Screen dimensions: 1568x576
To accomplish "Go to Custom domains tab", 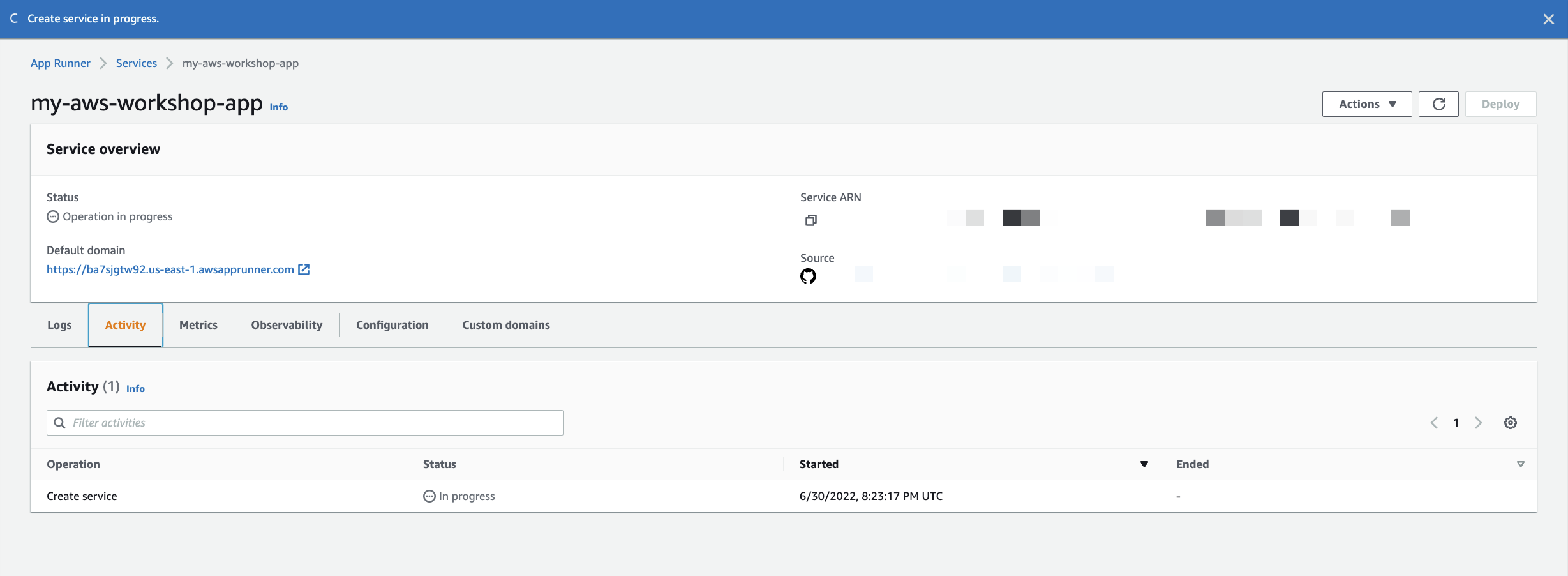I will pyautogui.click(x=506, y=325).
